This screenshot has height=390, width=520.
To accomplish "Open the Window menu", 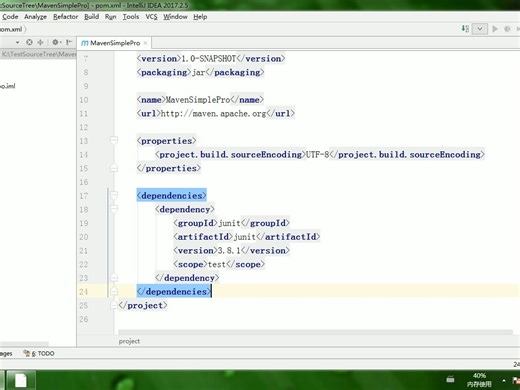I will tap(175, 17).
